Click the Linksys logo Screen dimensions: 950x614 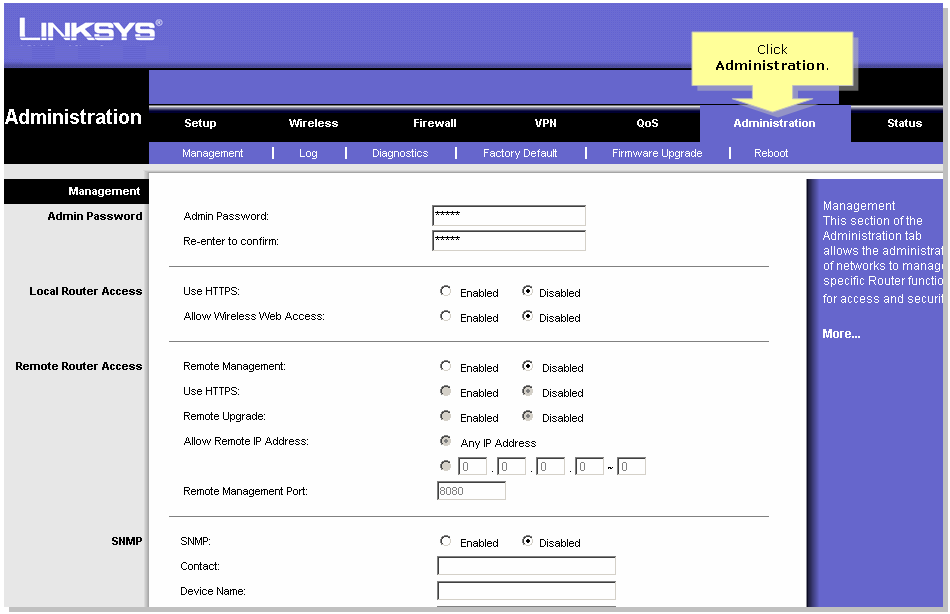point(90,30)
